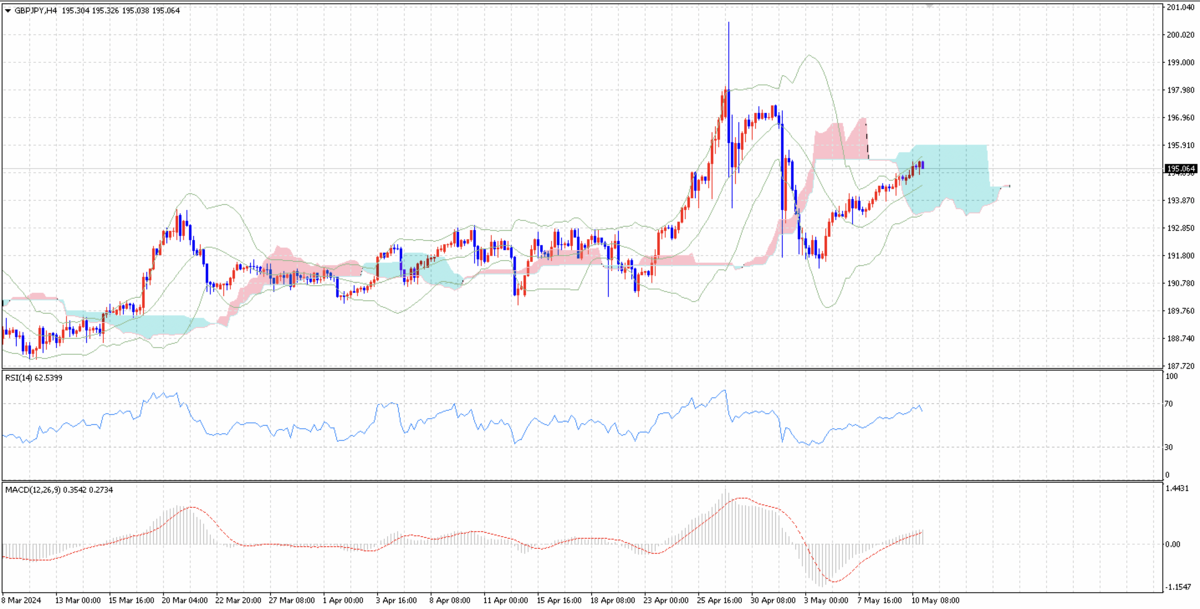Screen dimensions: 1200x609
Task: Click the 197.980 price axis level
Action: (x=1180, y=90)
